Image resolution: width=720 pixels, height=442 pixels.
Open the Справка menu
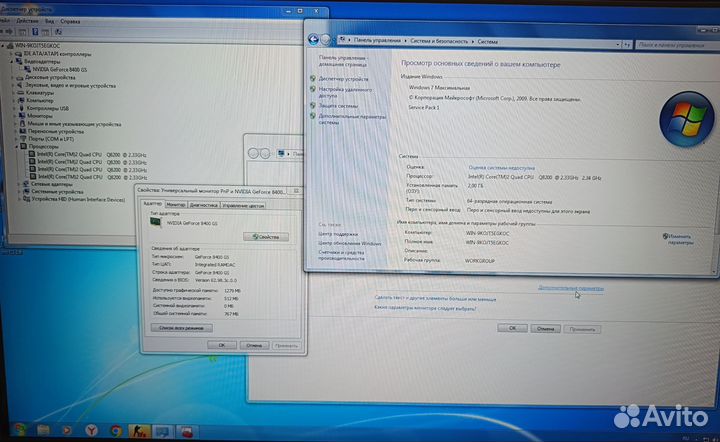[x=71, y=20]
